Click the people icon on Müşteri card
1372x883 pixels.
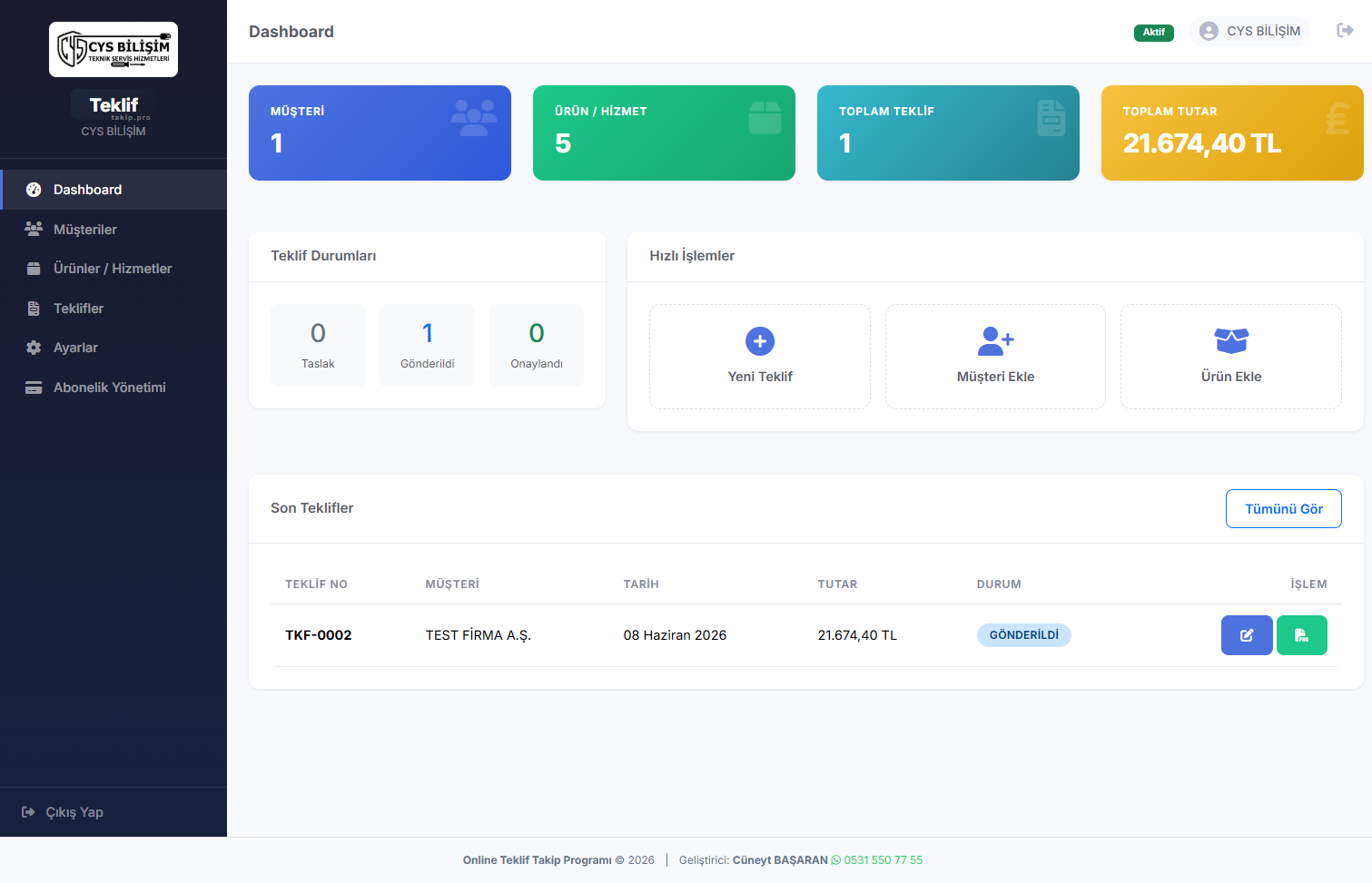click(474, 118)
